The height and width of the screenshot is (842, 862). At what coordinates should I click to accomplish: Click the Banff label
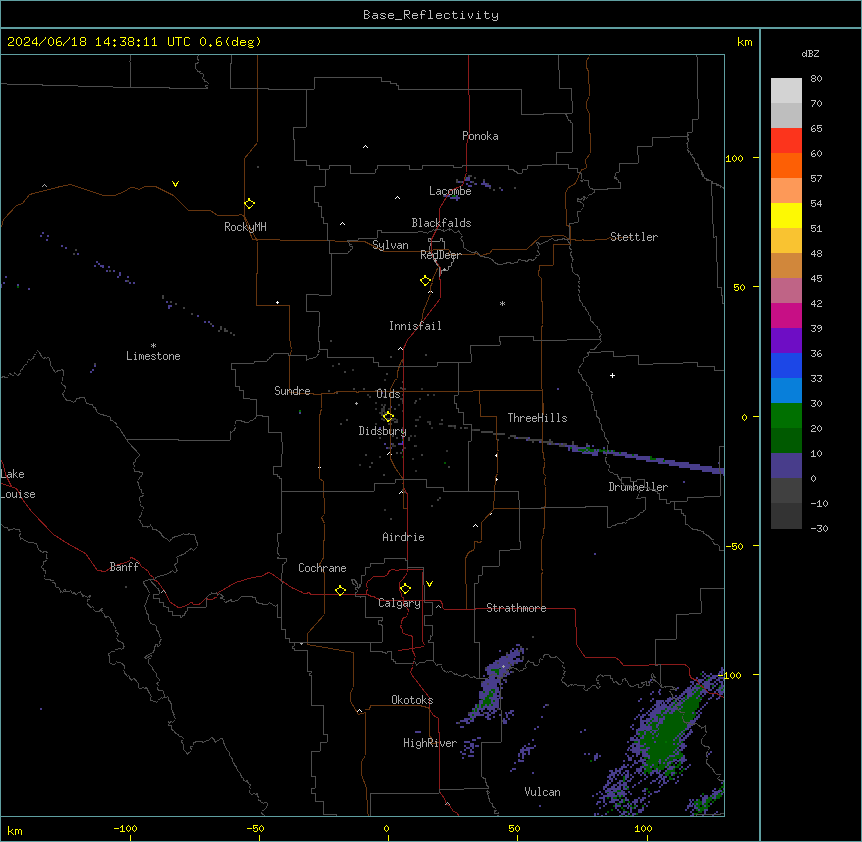point(124,567)
